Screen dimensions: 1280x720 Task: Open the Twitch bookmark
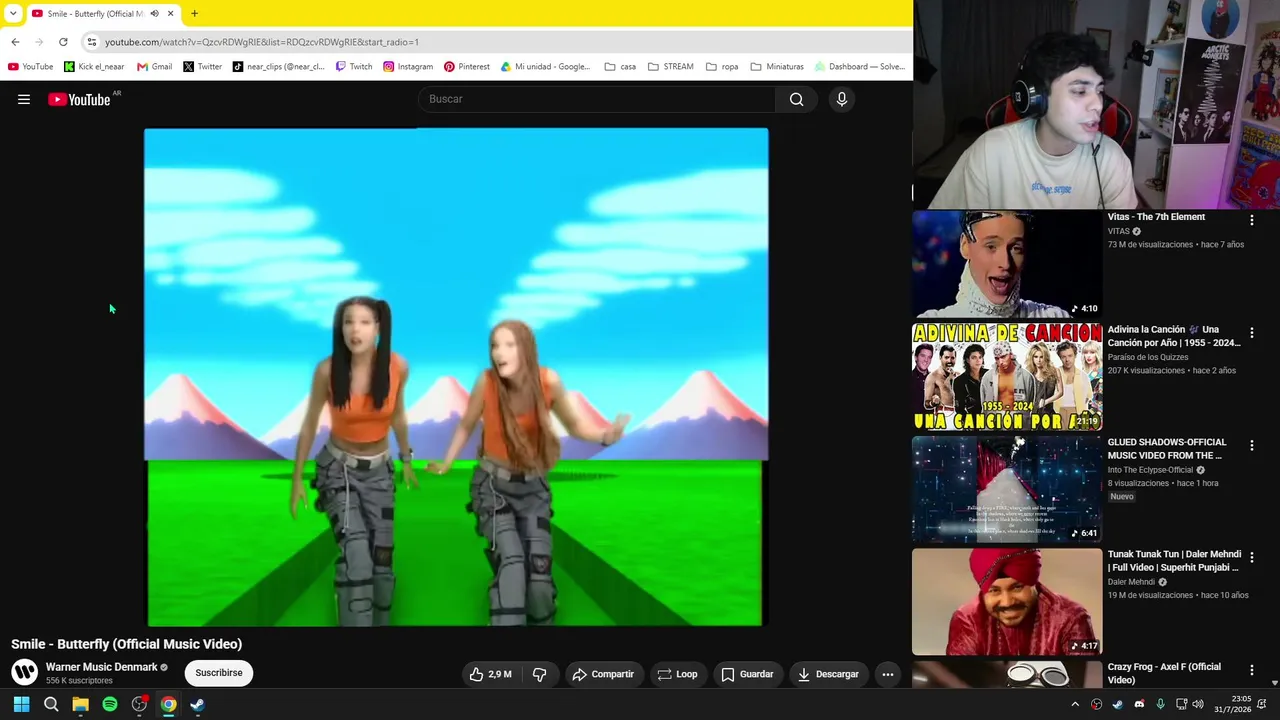pos(354,67)
